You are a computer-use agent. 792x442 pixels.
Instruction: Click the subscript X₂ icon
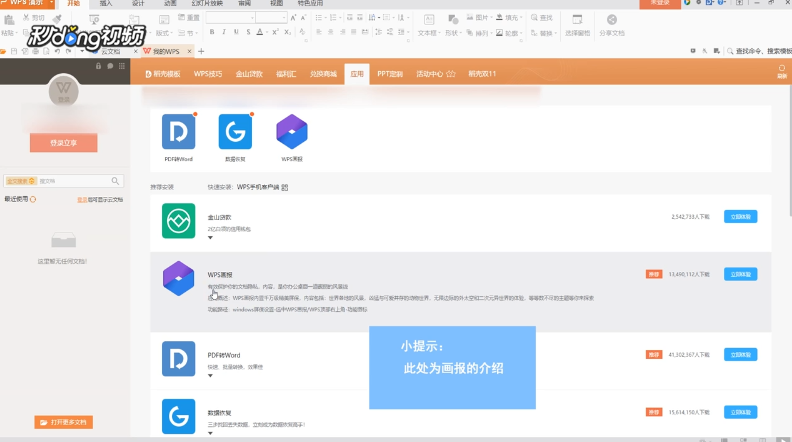tap(287, 32)
